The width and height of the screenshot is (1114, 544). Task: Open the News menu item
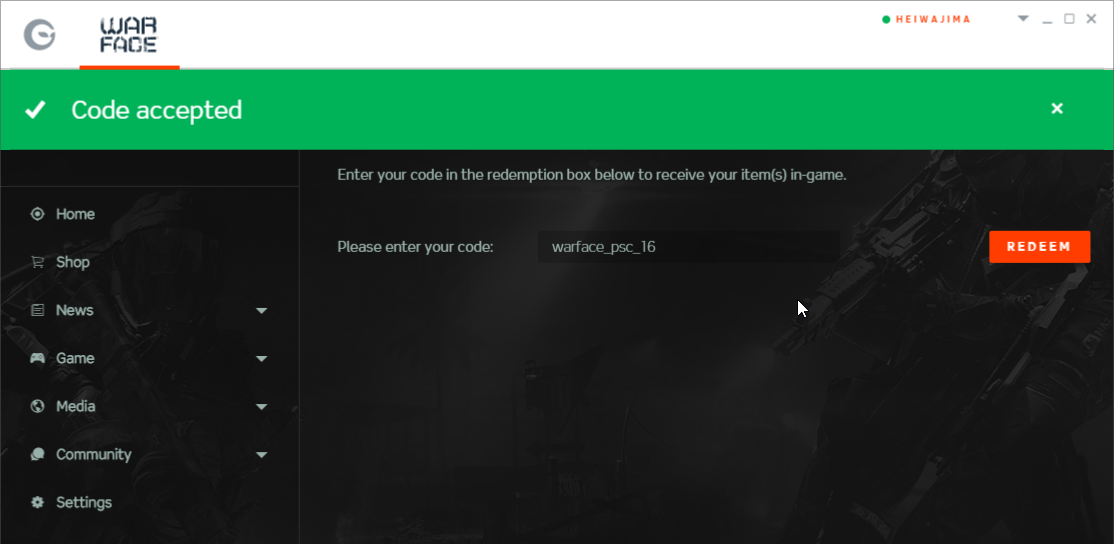75,310
